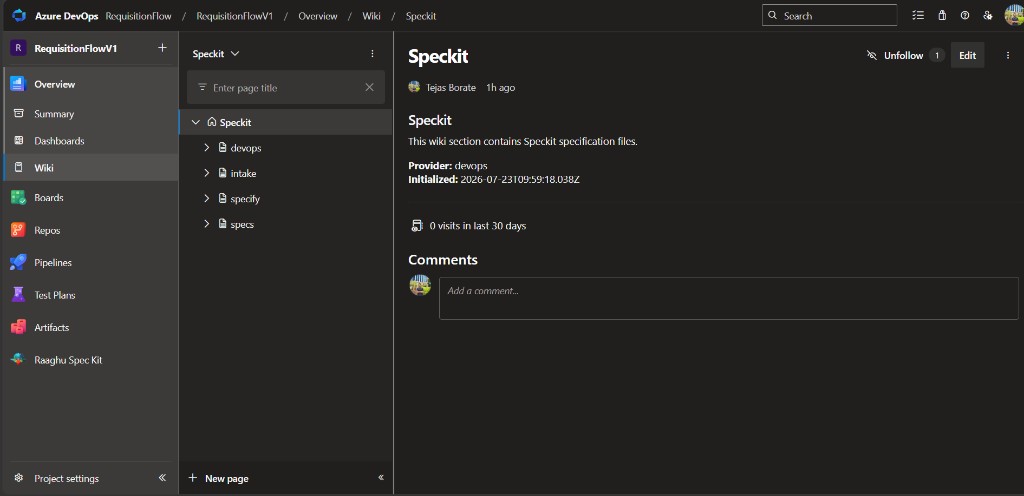Open the profile avatar in top right
Screen dimensions: 1024x496
click(1014, 15)
